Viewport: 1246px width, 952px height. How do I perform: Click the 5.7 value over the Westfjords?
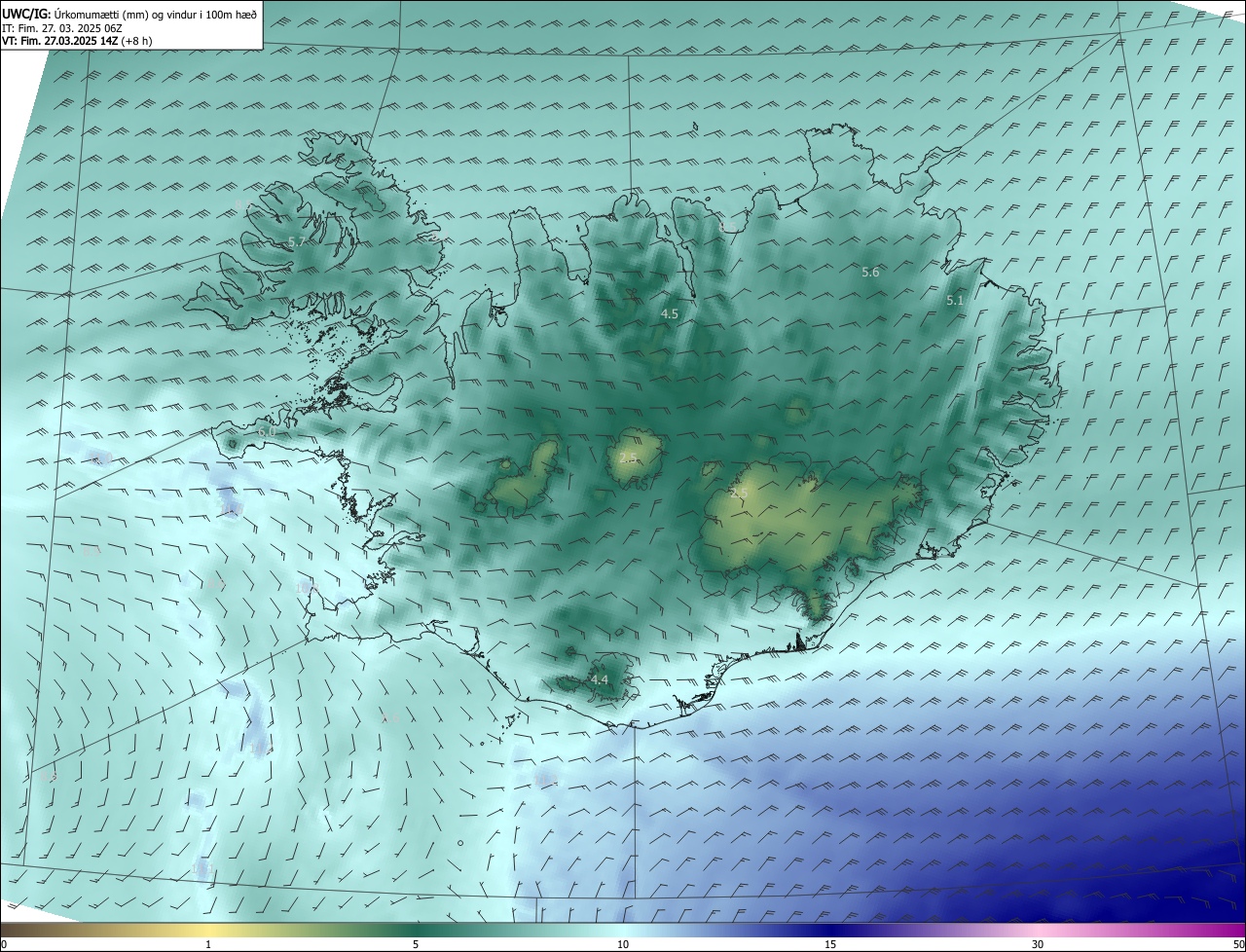297,241
